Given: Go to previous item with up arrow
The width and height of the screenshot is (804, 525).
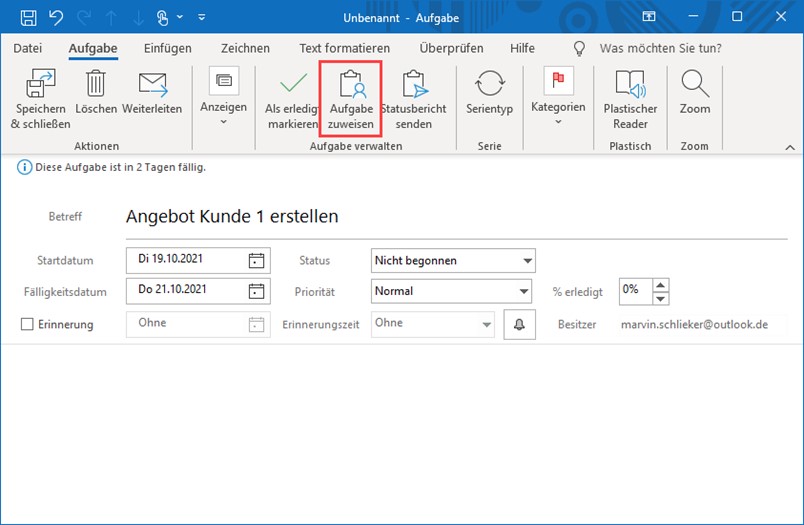Looking at the screenshot, I should click(x=111, y=18).
